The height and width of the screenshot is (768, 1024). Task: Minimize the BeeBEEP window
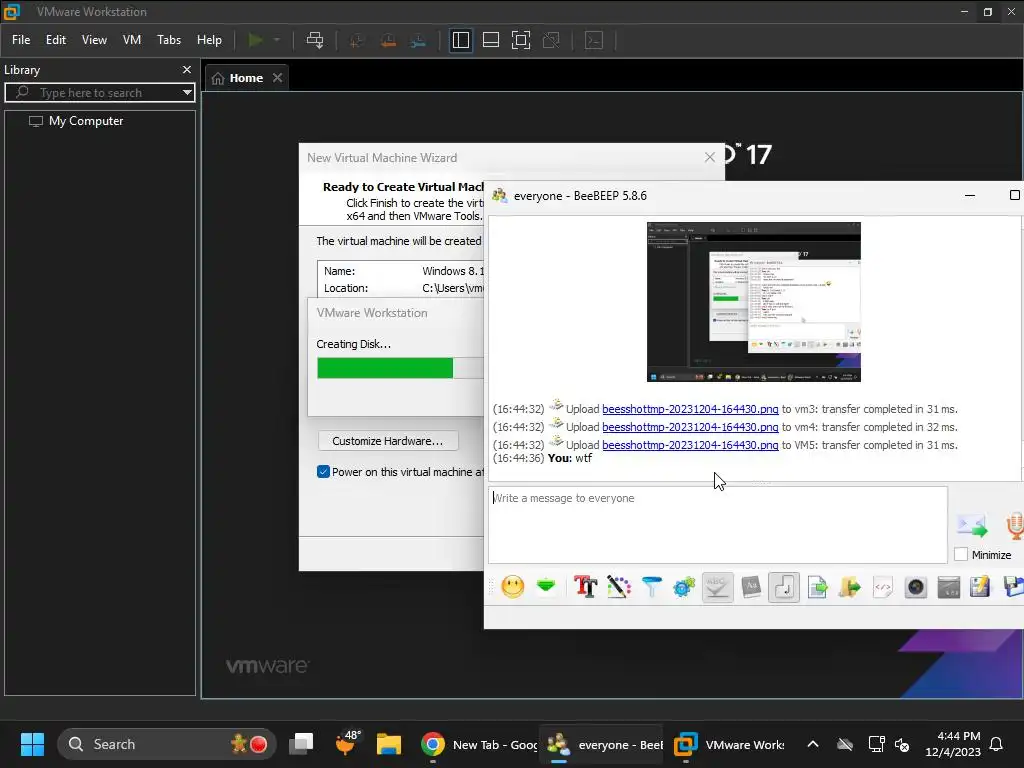tap(970, 195)
